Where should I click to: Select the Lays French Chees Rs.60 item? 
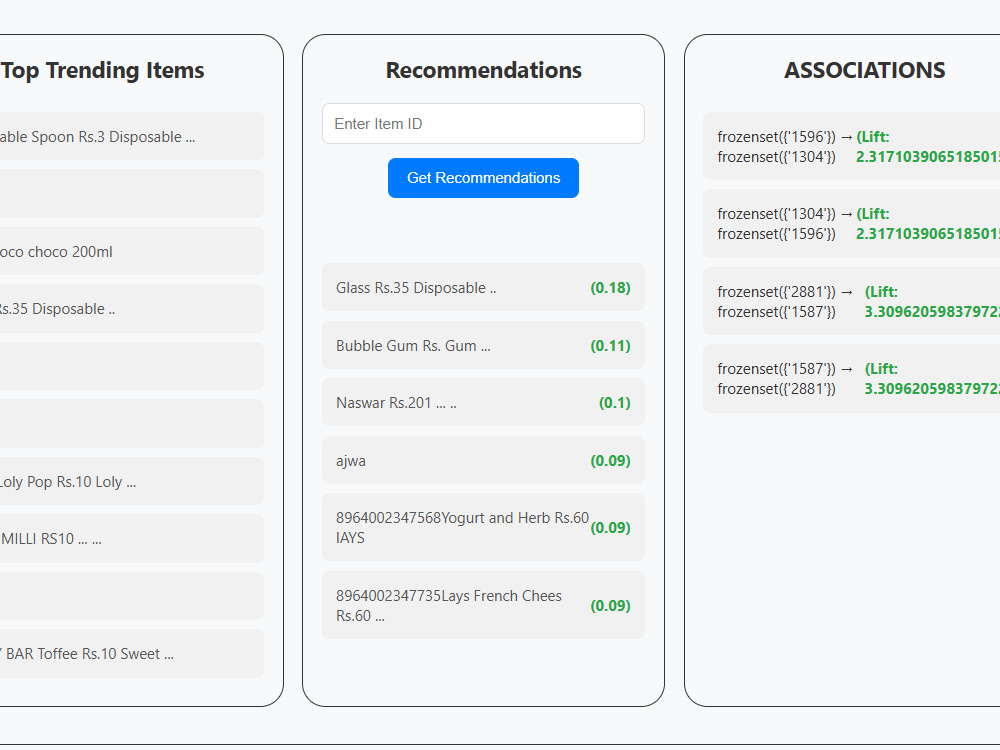pos(483,605)
